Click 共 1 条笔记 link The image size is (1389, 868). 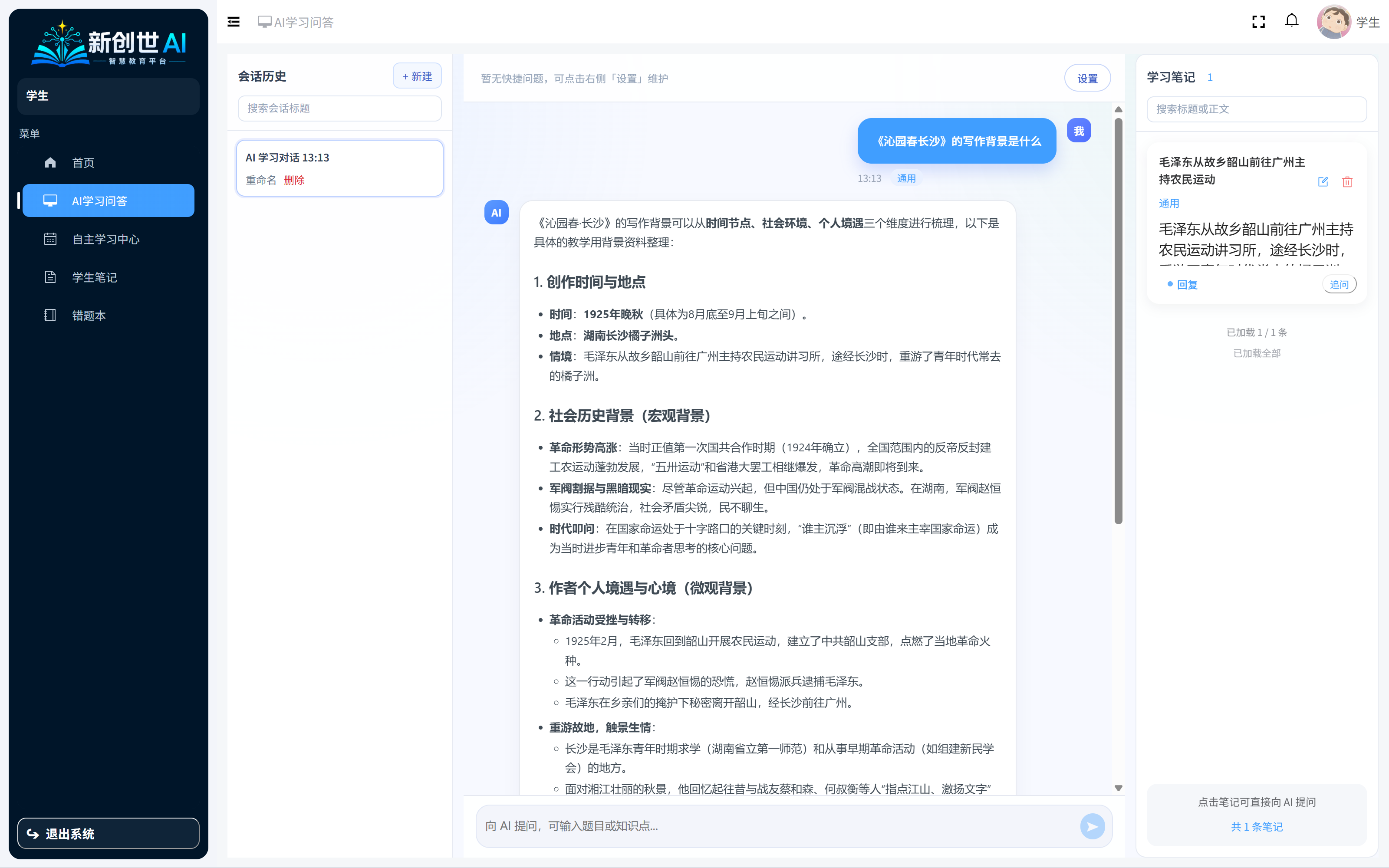1257,827
